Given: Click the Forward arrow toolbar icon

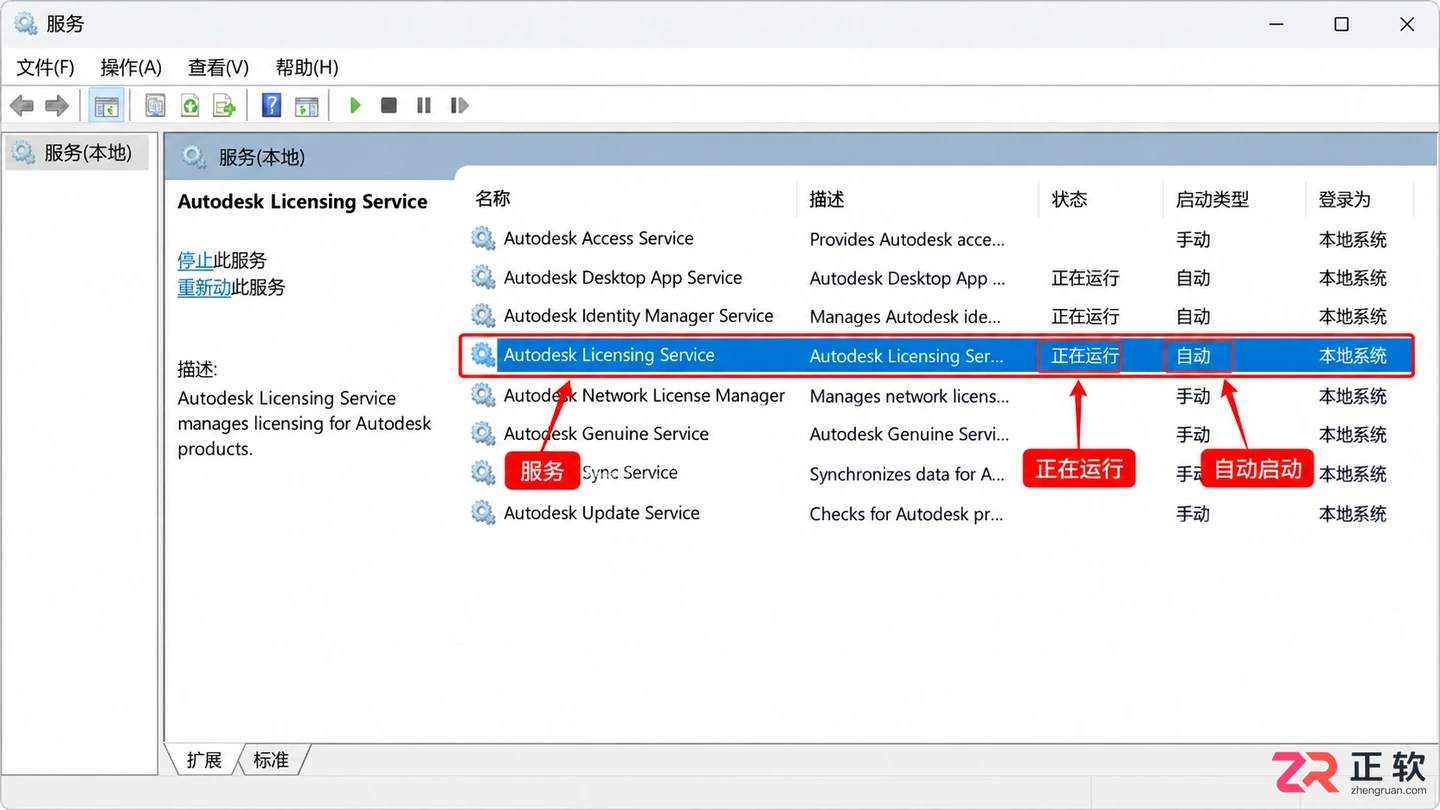Looking at the screenshot, I should click(x=57, y=105).
